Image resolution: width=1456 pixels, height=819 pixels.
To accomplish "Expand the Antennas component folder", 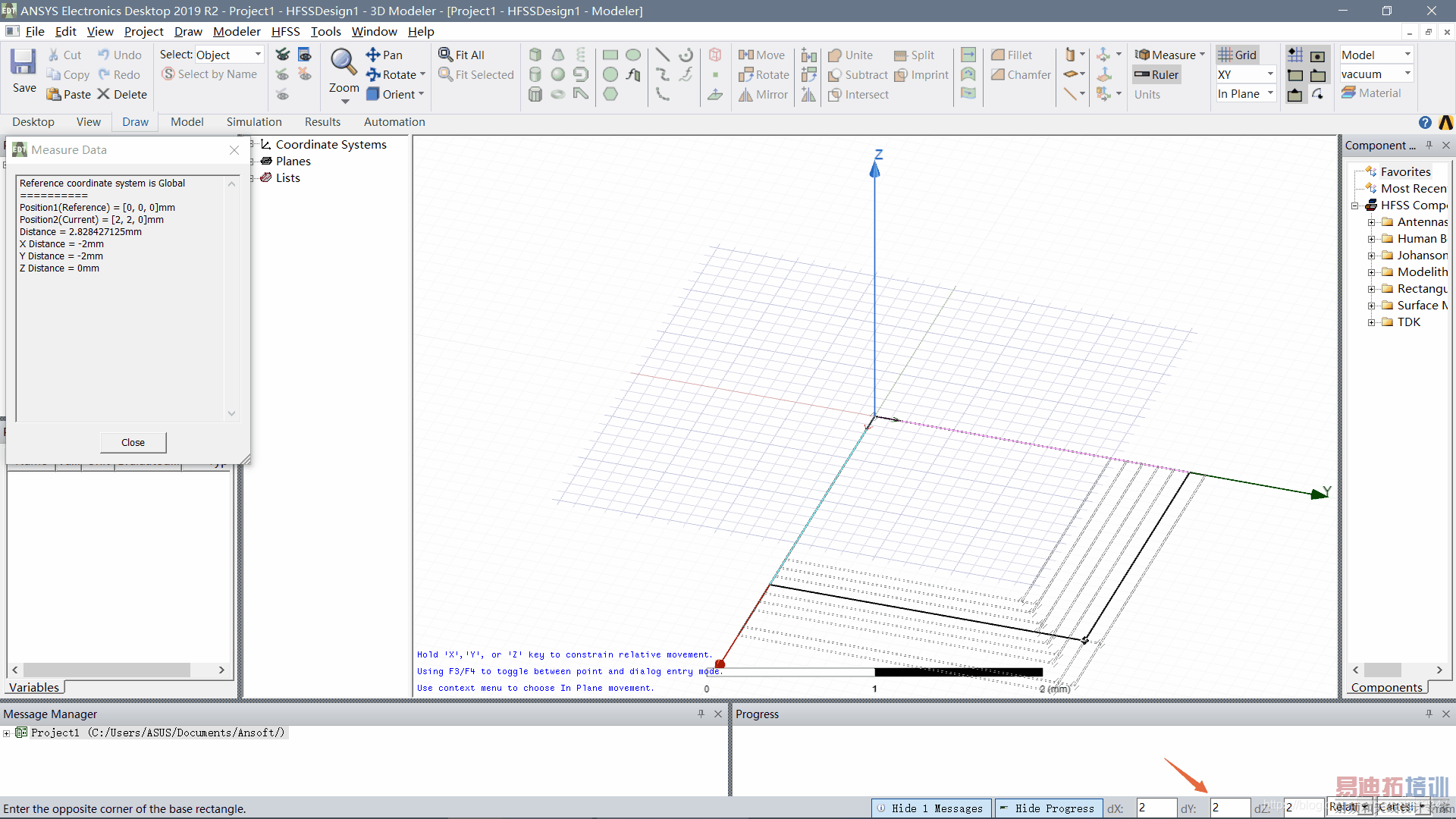I will click(x=1371, y=222).
